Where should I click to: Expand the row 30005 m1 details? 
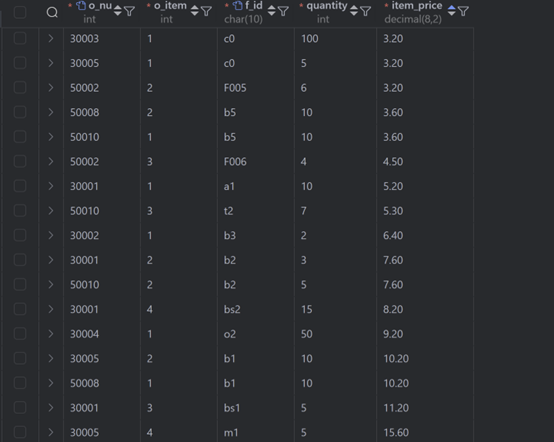coord(51,432)
